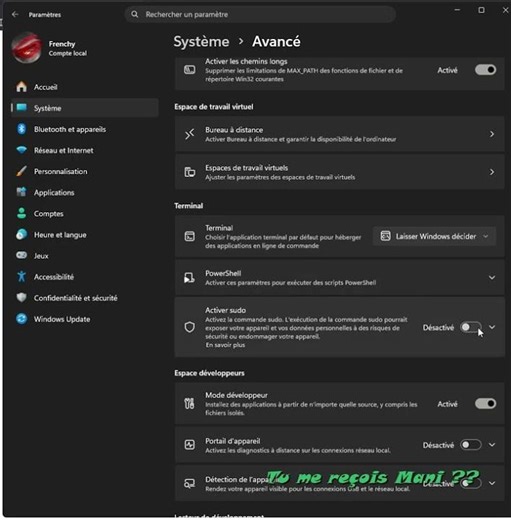Click the Espace développeurs heading
Screen dimensions: 511x520
click(209, 373)
